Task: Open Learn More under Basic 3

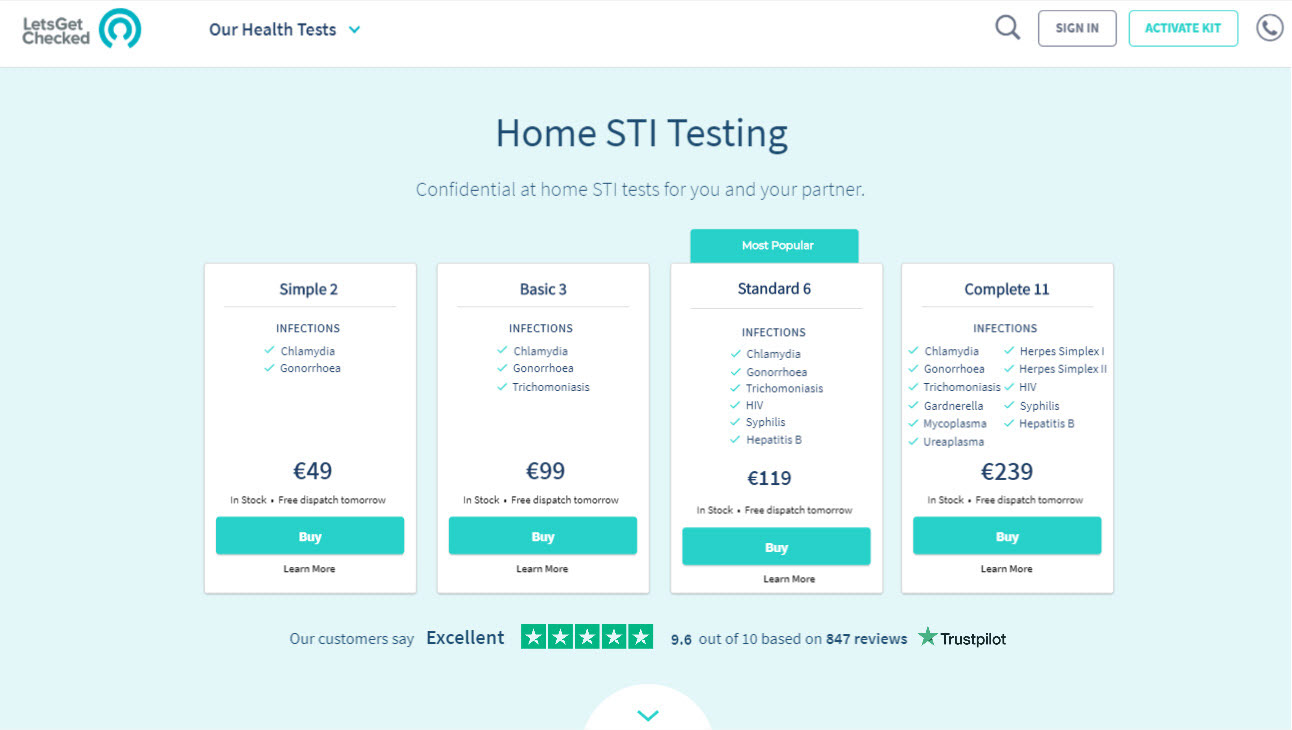Action: pyautogui.click(x=542, y=569)
